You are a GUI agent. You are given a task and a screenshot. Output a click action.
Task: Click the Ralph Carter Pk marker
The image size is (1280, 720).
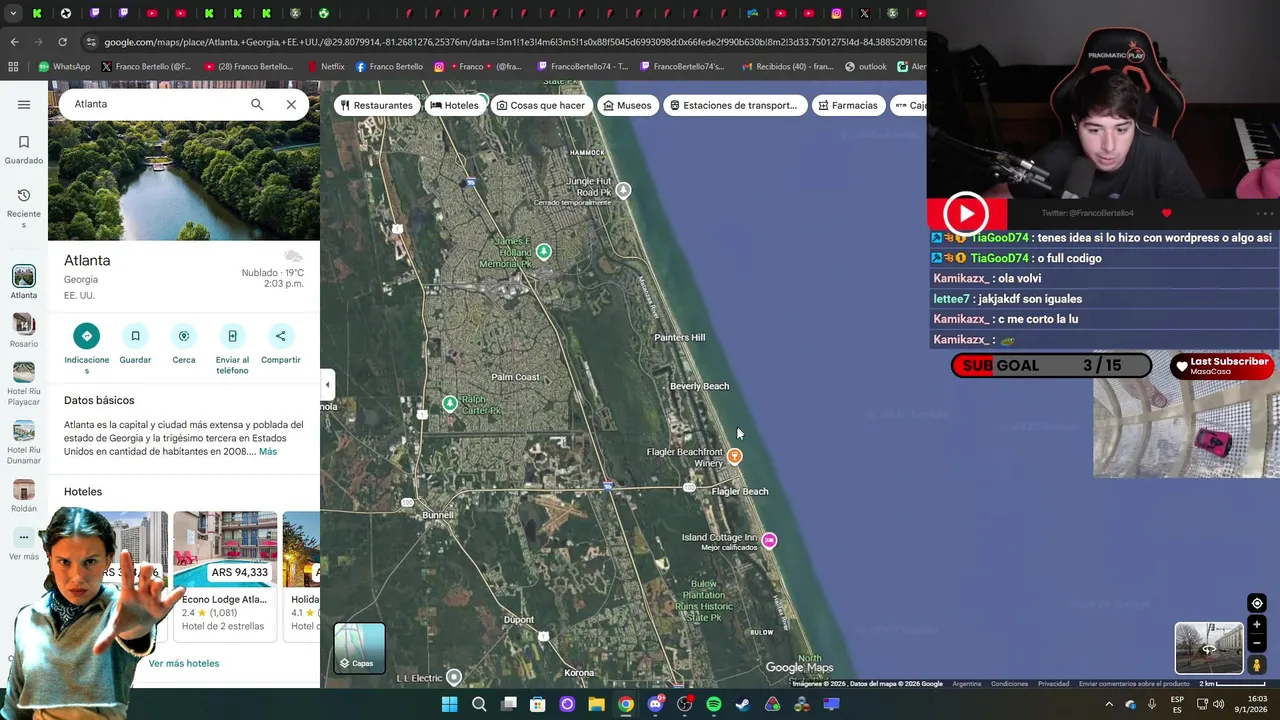tap(450, 404)
